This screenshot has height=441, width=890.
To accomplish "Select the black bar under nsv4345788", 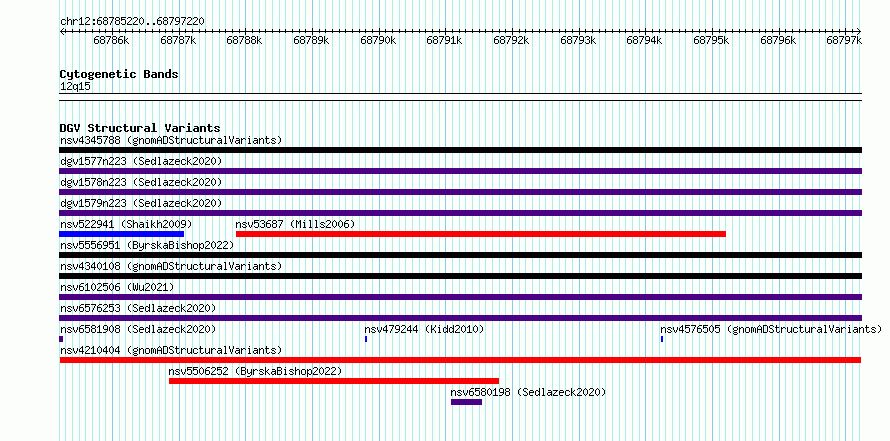I will pos(460,150).
